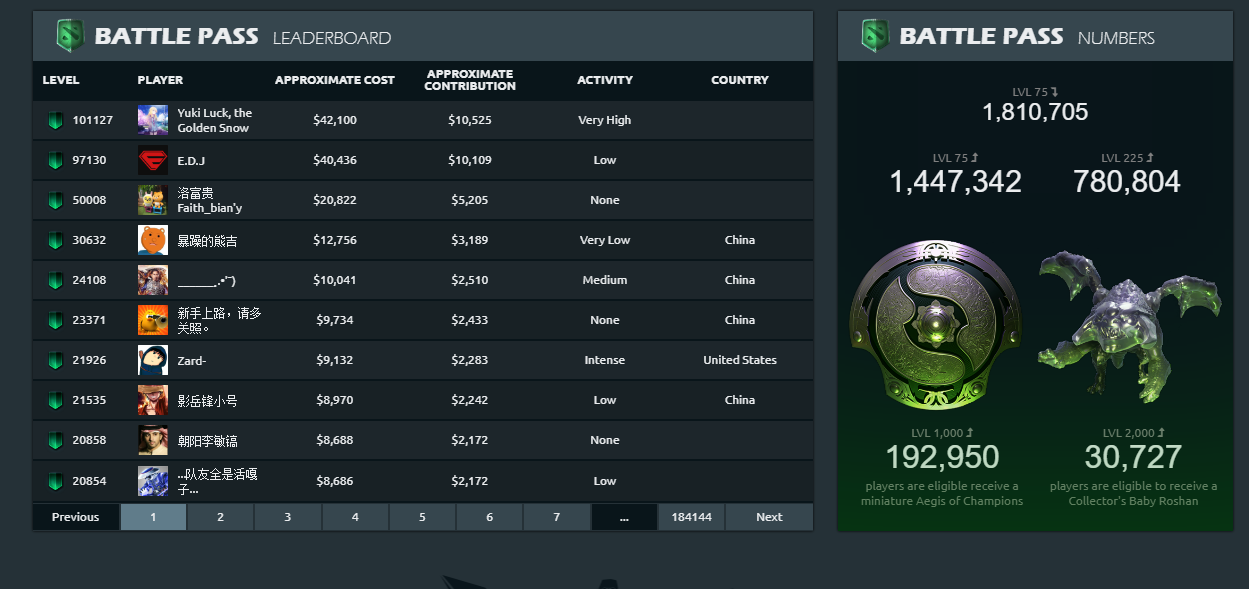Open the blue avatar in the 20854 row

coord(153,480)
